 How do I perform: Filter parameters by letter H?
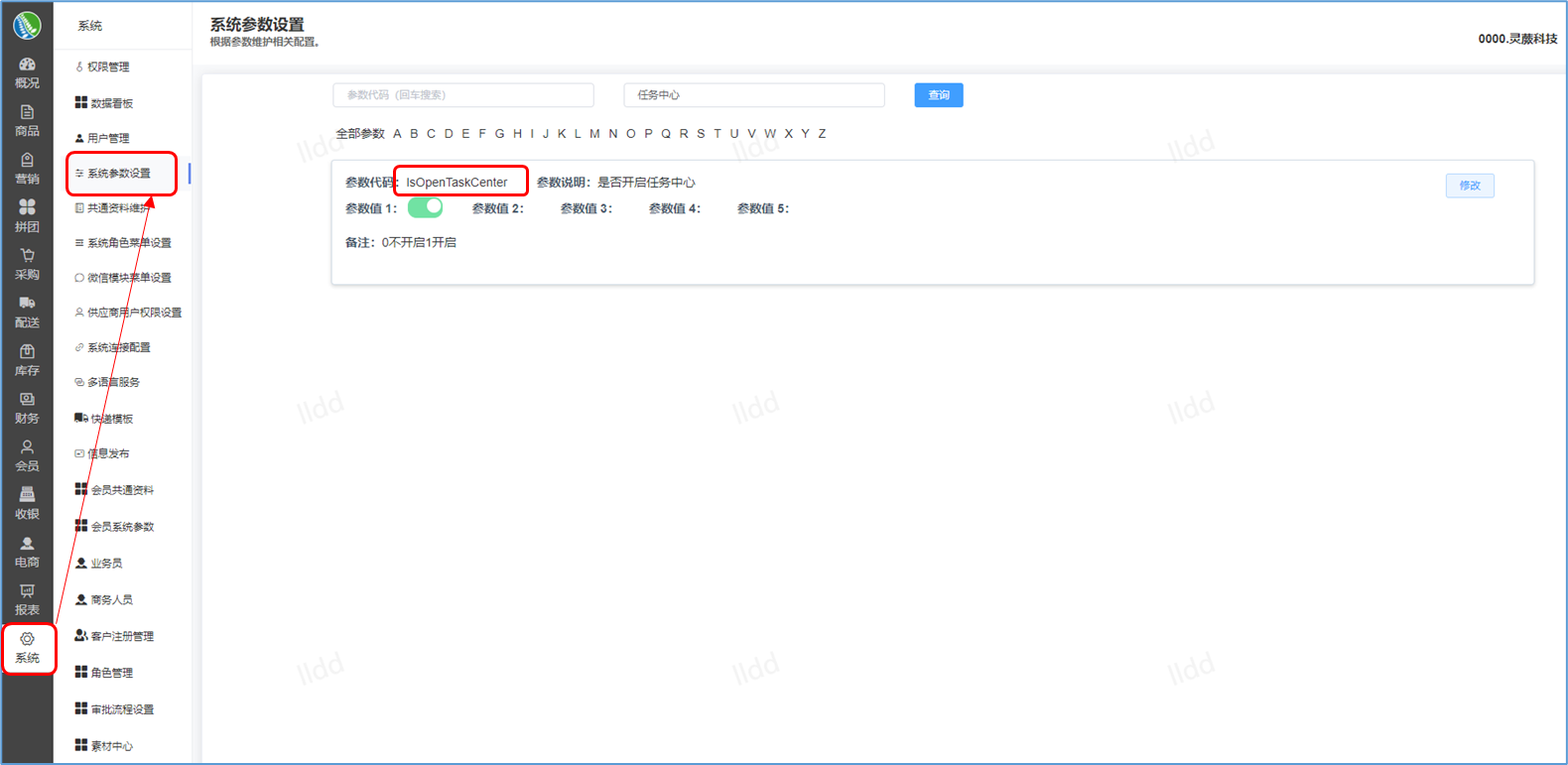tap(517, 134)
